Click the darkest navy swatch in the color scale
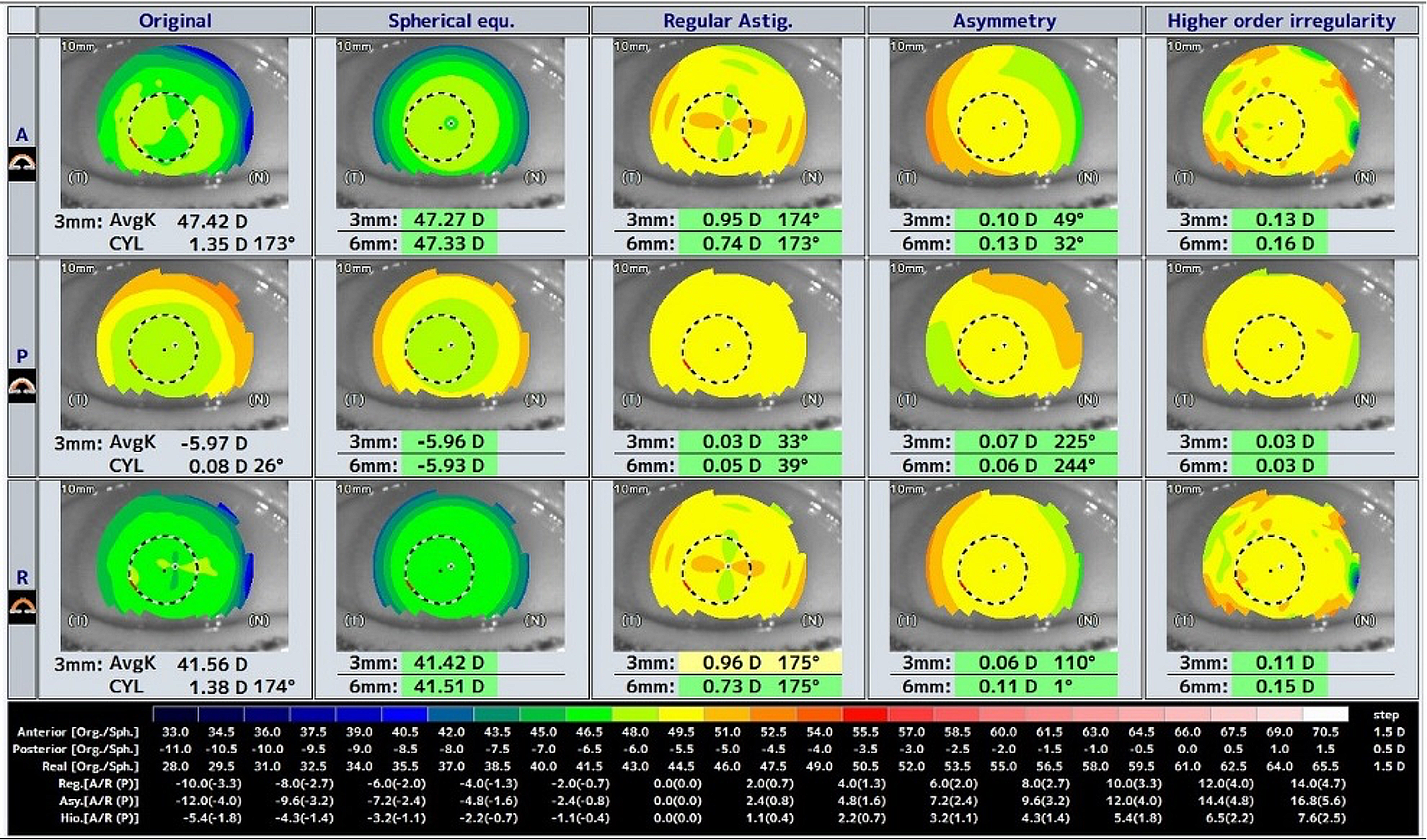 175,714
